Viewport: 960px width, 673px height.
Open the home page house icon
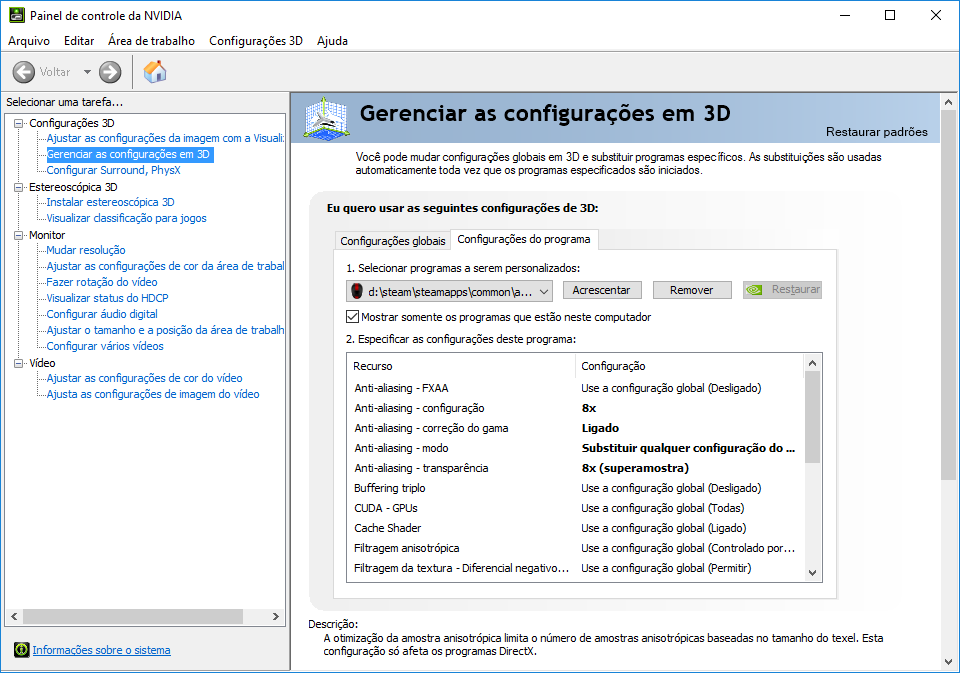pyautogui.click(x=155, y=72)
